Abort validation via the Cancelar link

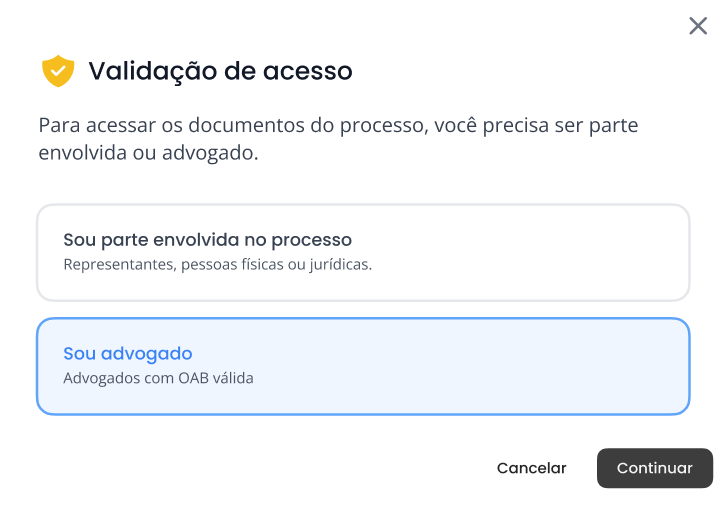tap(531, 468)
